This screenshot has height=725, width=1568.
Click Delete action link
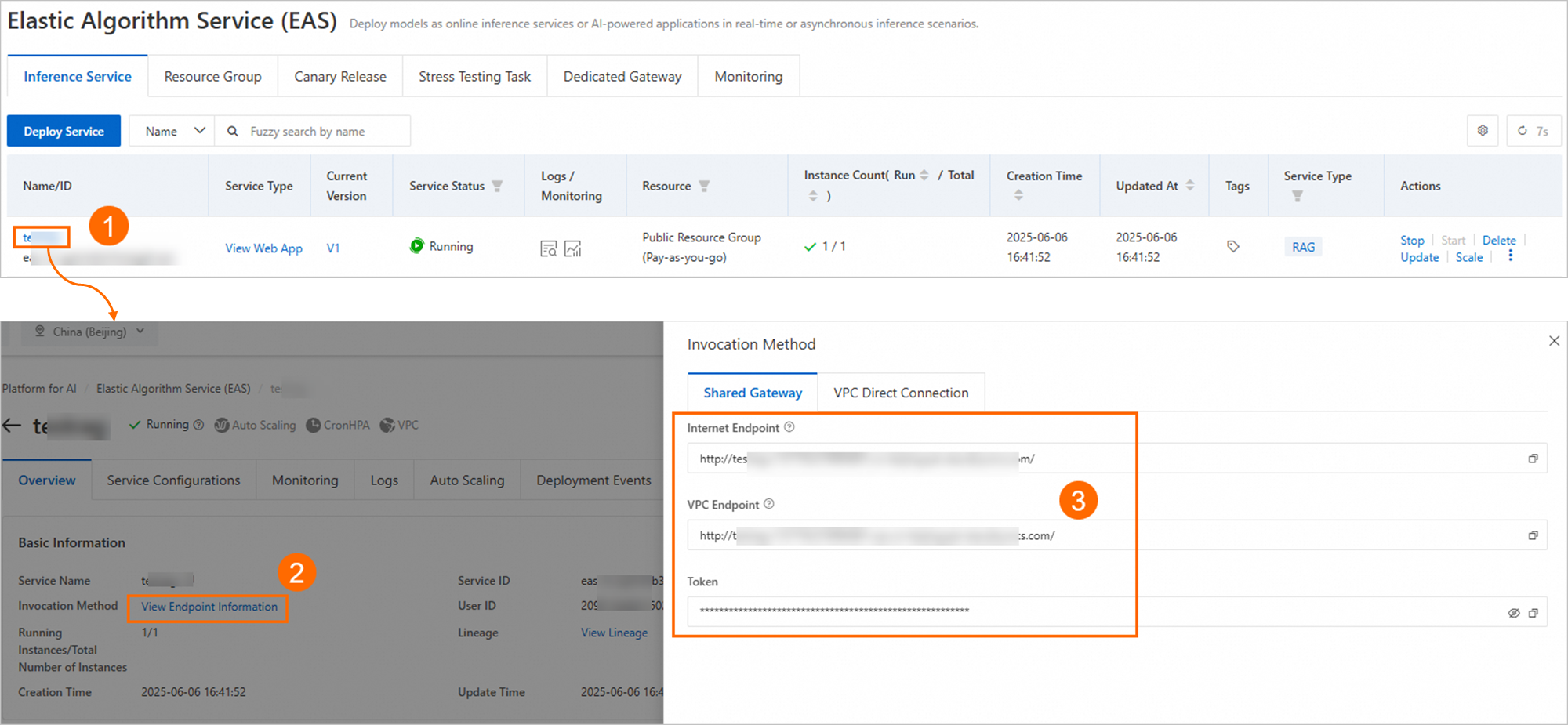[1499, 240]
